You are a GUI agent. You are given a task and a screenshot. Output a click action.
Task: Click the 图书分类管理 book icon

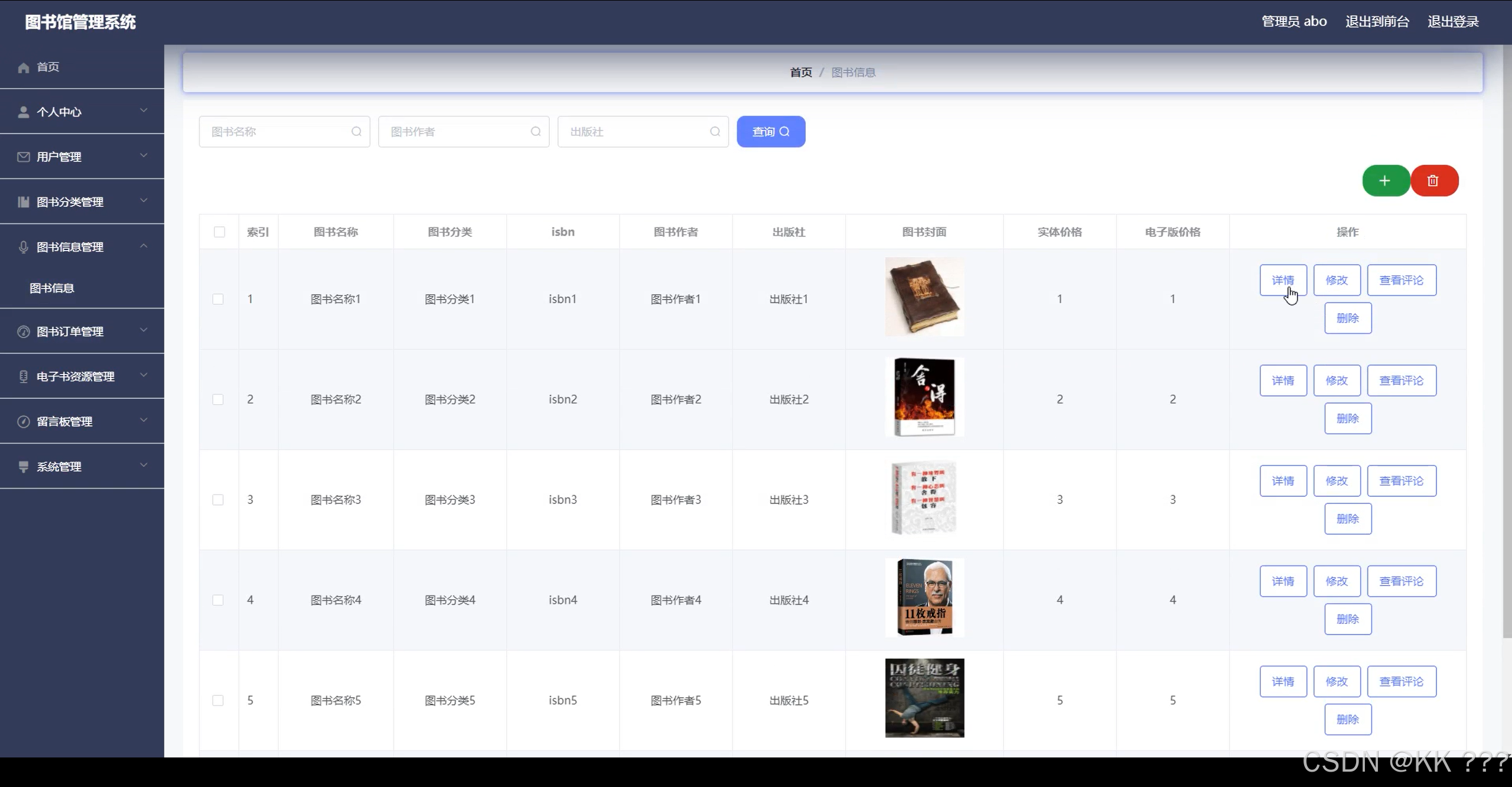[24, 202]
